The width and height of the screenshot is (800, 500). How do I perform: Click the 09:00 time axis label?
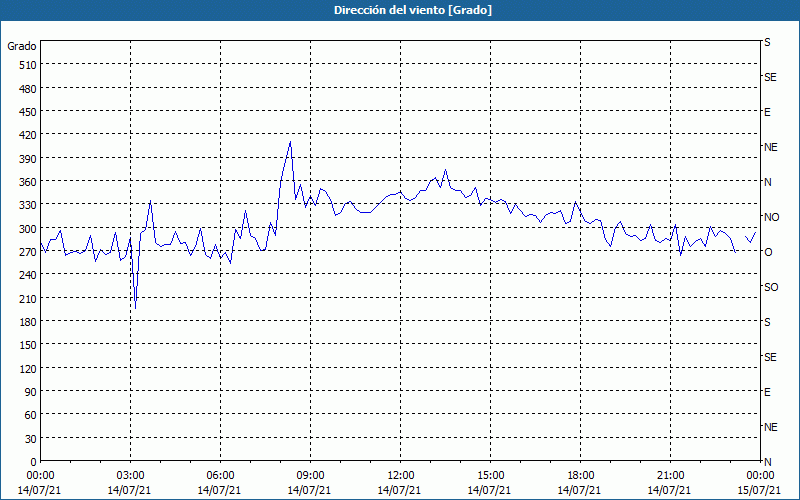pos(310,476)
